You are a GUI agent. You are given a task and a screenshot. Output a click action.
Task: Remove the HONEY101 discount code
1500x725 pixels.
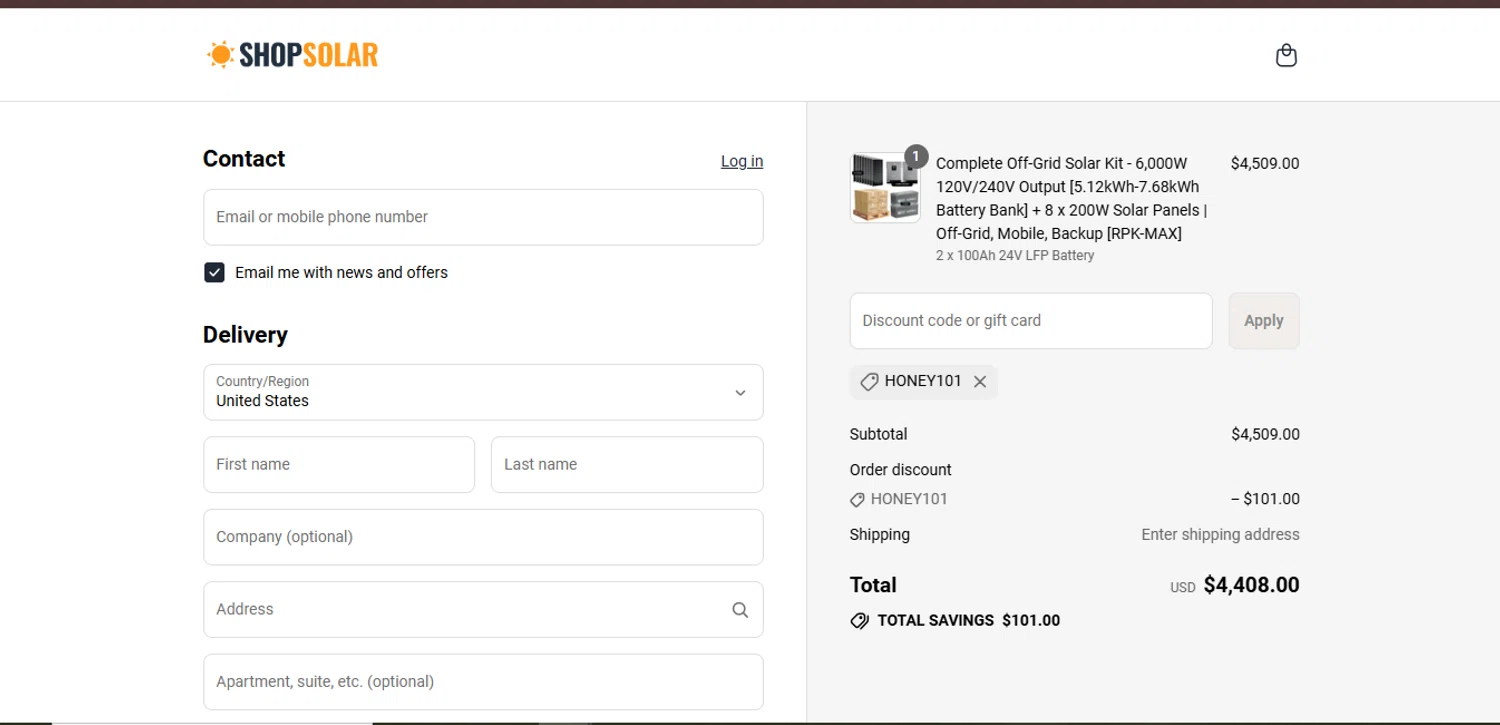pos(980,382)
